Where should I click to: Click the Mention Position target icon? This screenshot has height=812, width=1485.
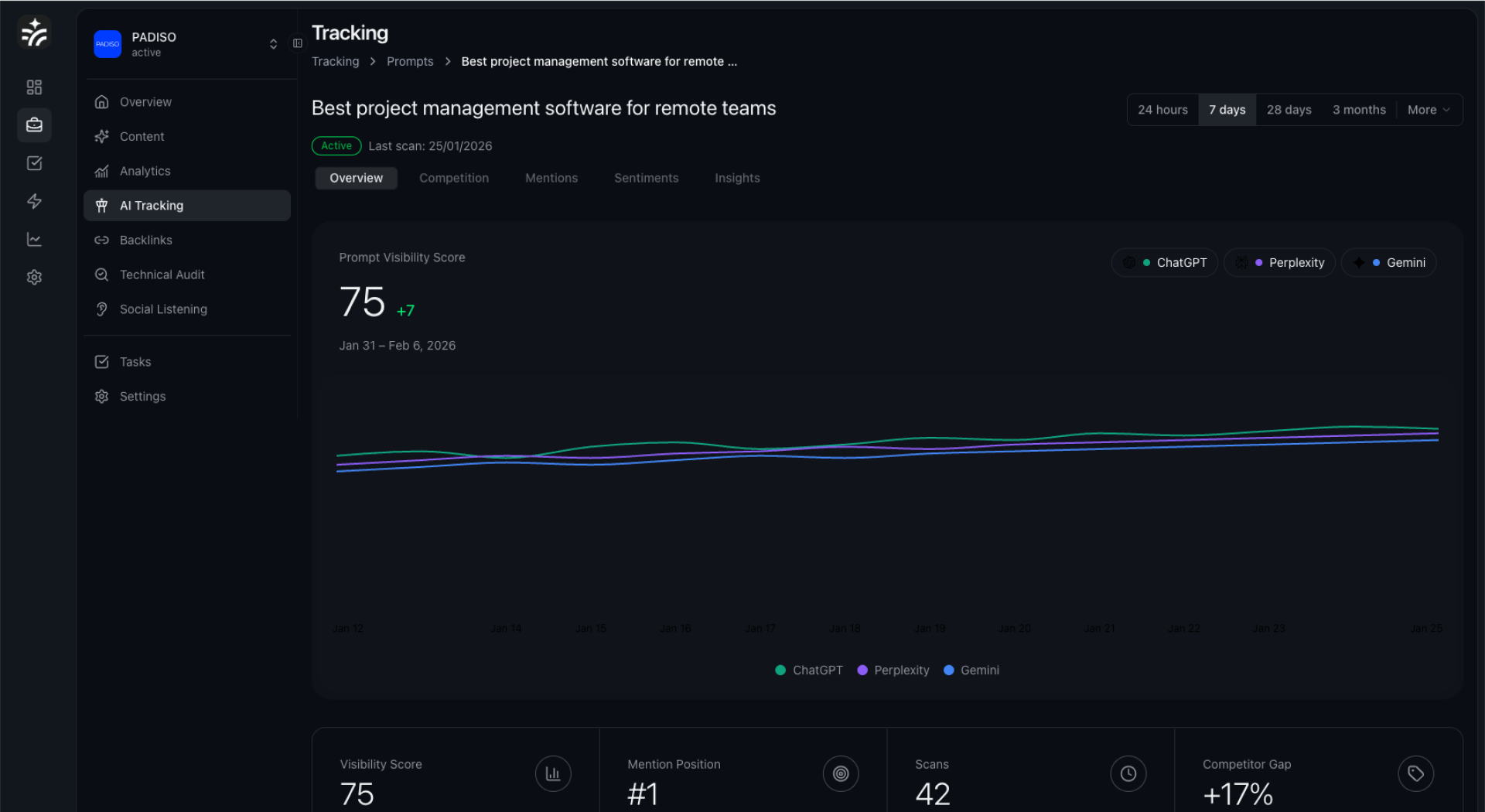coord(840,773)
